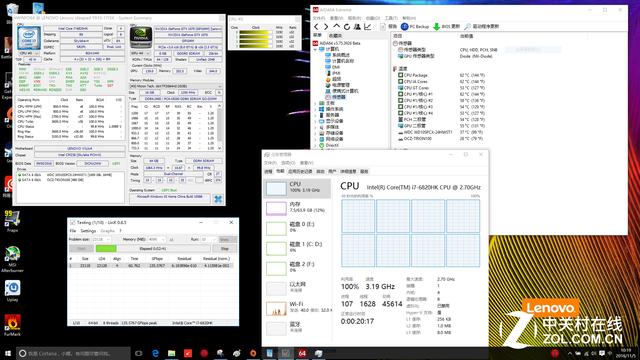Open FurMark desktop shortcut
This screenshot has width=640, height=360.
click(x=12, y=325)
